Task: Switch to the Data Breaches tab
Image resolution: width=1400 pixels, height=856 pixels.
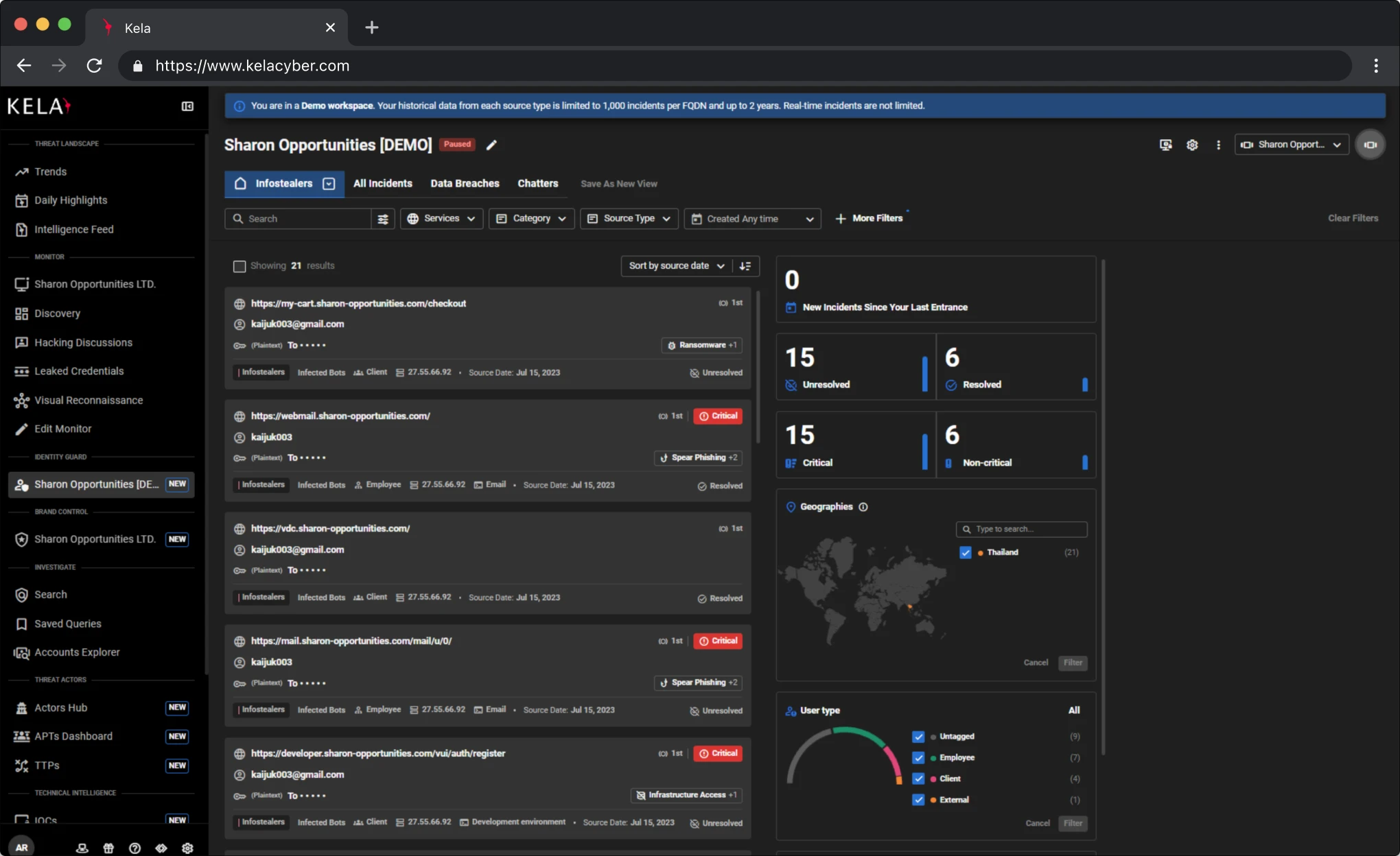Action: [x=465, y=184]
